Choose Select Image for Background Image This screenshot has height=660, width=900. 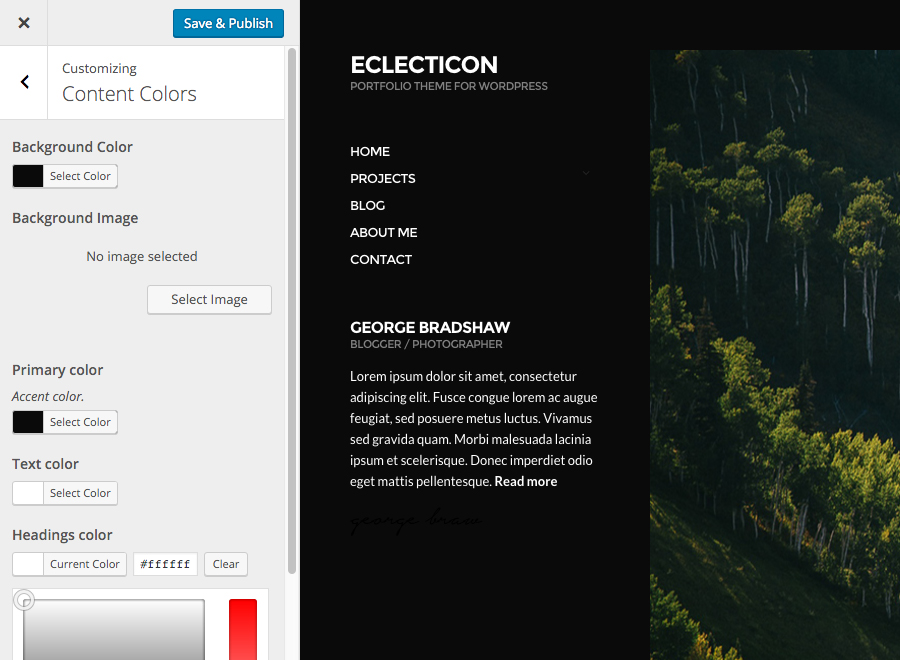coord(209,299)
